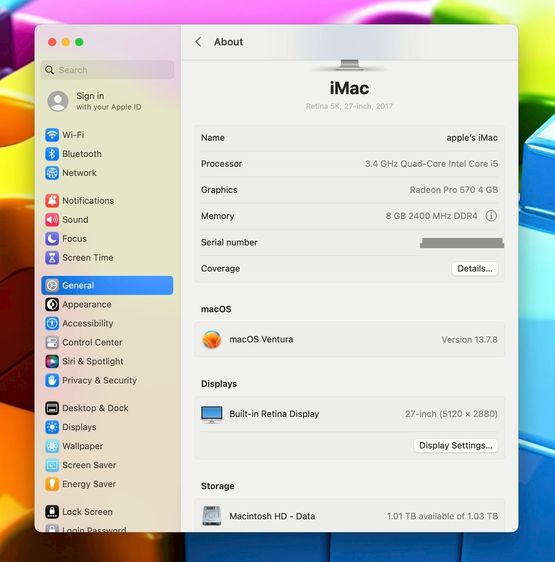Click the Energy Saver bulb icon
Screen dimensions: 555x562
[52, 484]
